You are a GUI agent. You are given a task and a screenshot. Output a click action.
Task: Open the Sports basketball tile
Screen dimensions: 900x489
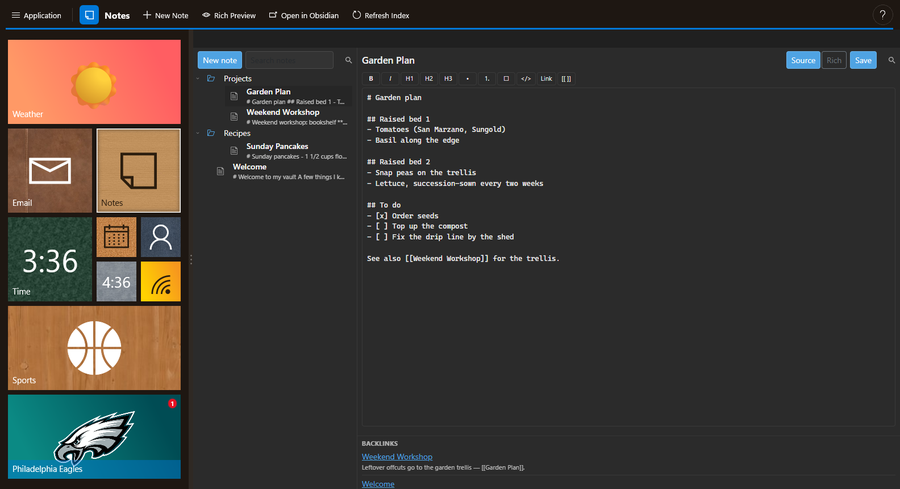tap(94, 348)
